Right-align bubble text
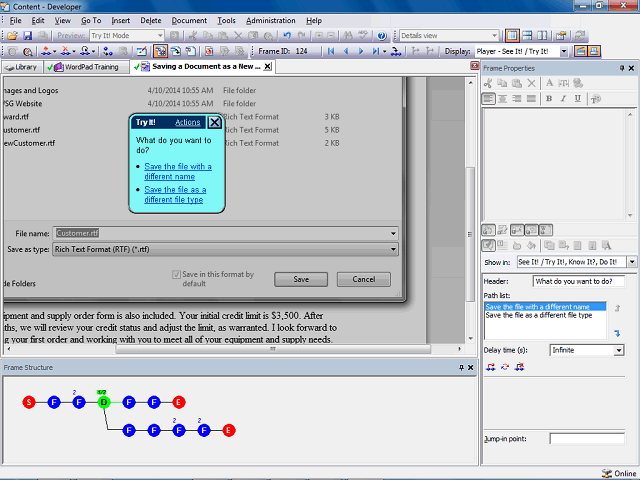The width and height of the screenshot is (640, 480). click(517, 98)
